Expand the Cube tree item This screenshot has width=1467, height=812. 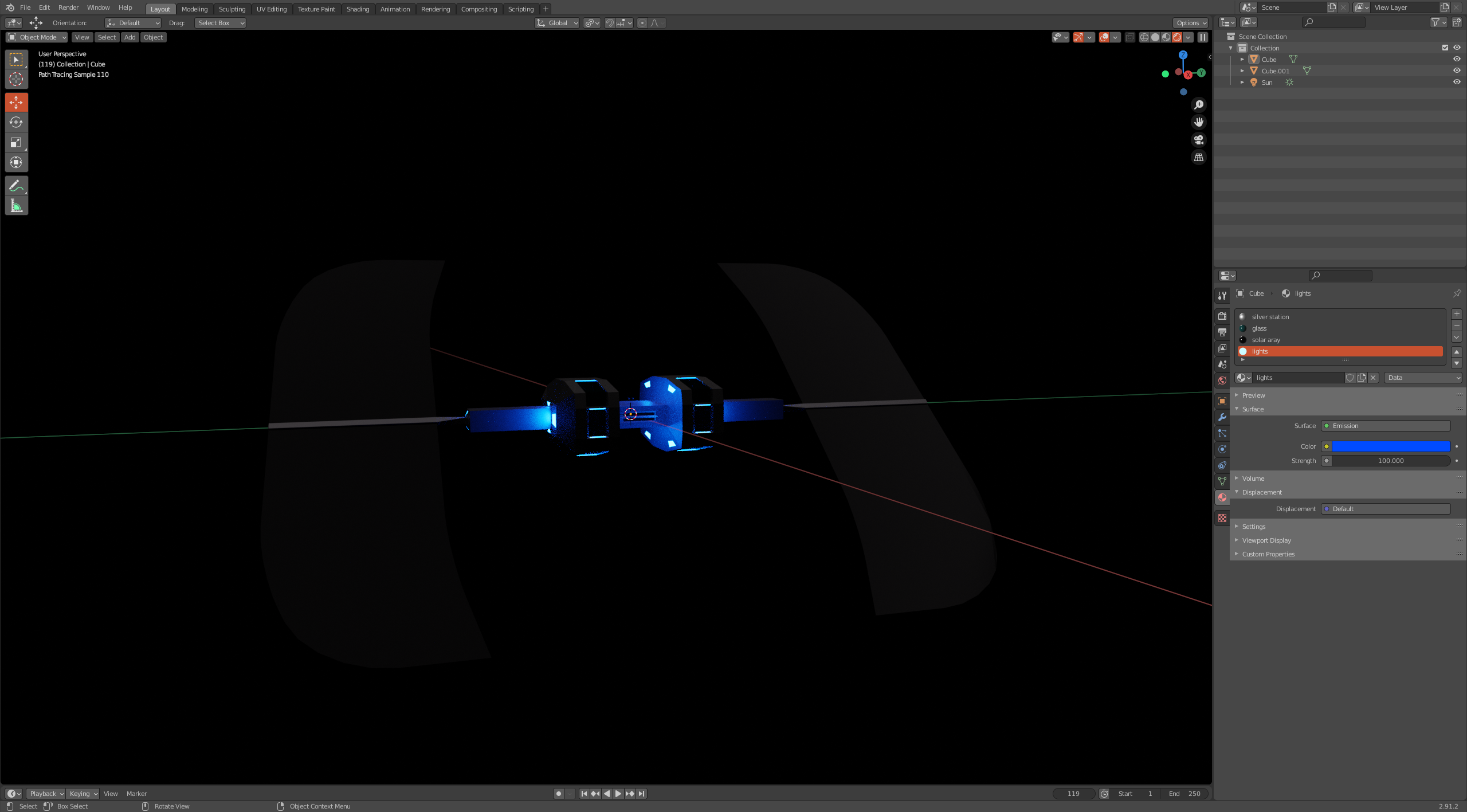pyautogui.click(x=1242, y=60)
